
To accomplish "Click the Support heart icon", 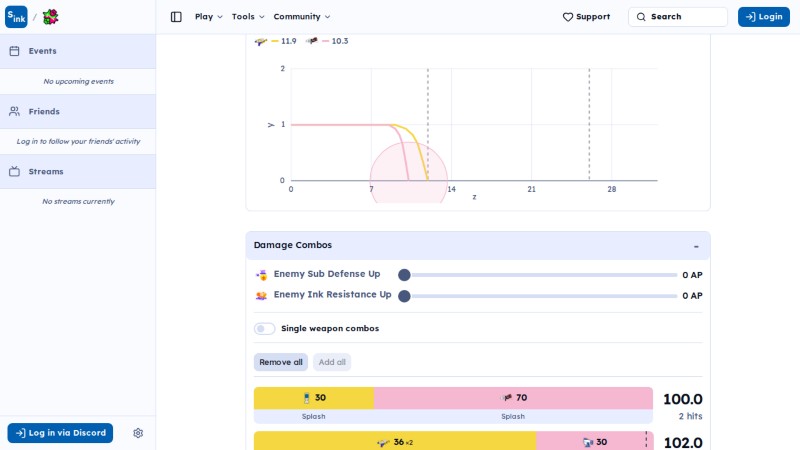I will click(568, 17).
